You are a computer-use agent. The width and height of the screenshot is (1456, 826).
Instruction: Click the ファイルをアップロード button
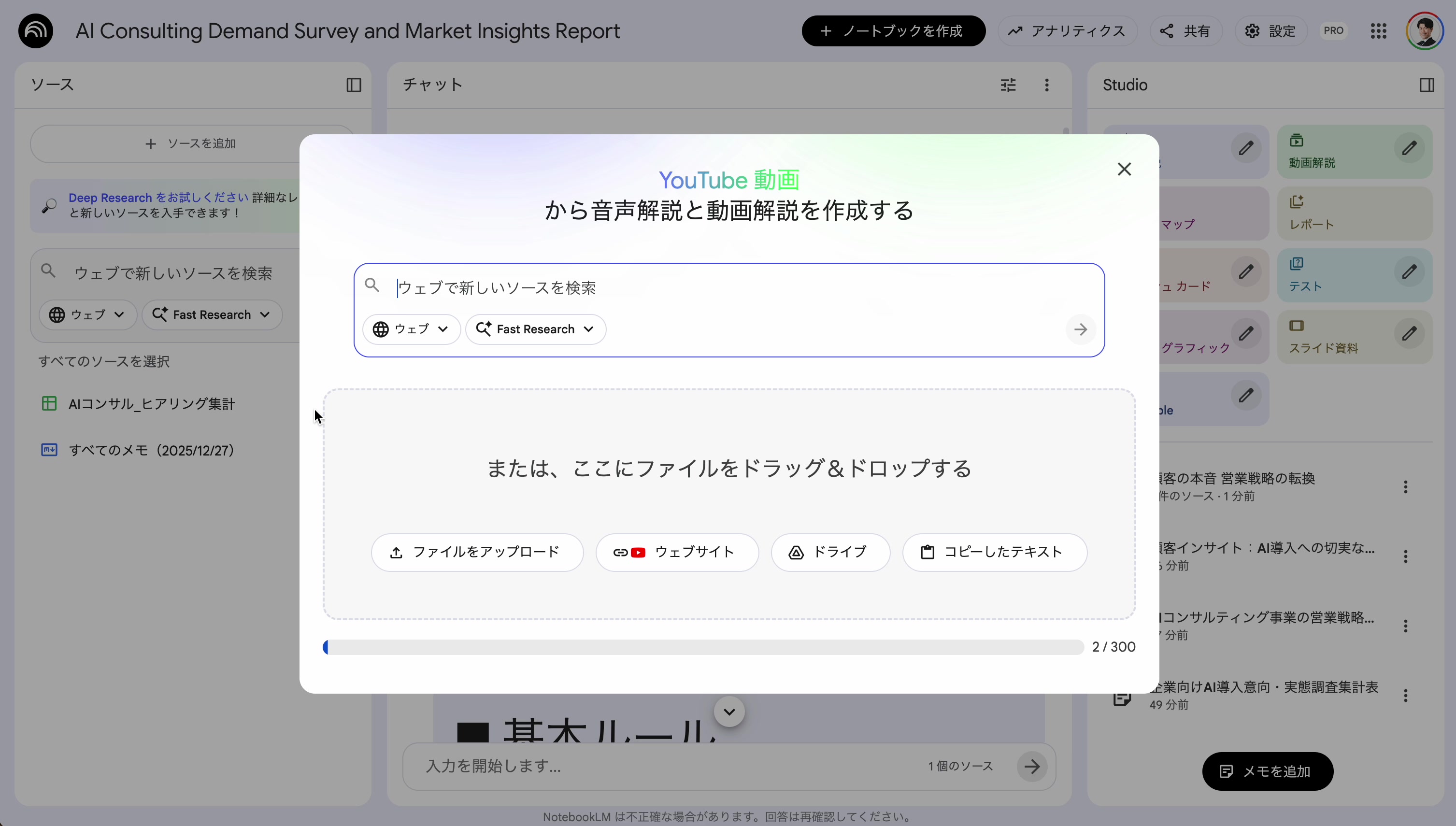(x=477, y=552)
